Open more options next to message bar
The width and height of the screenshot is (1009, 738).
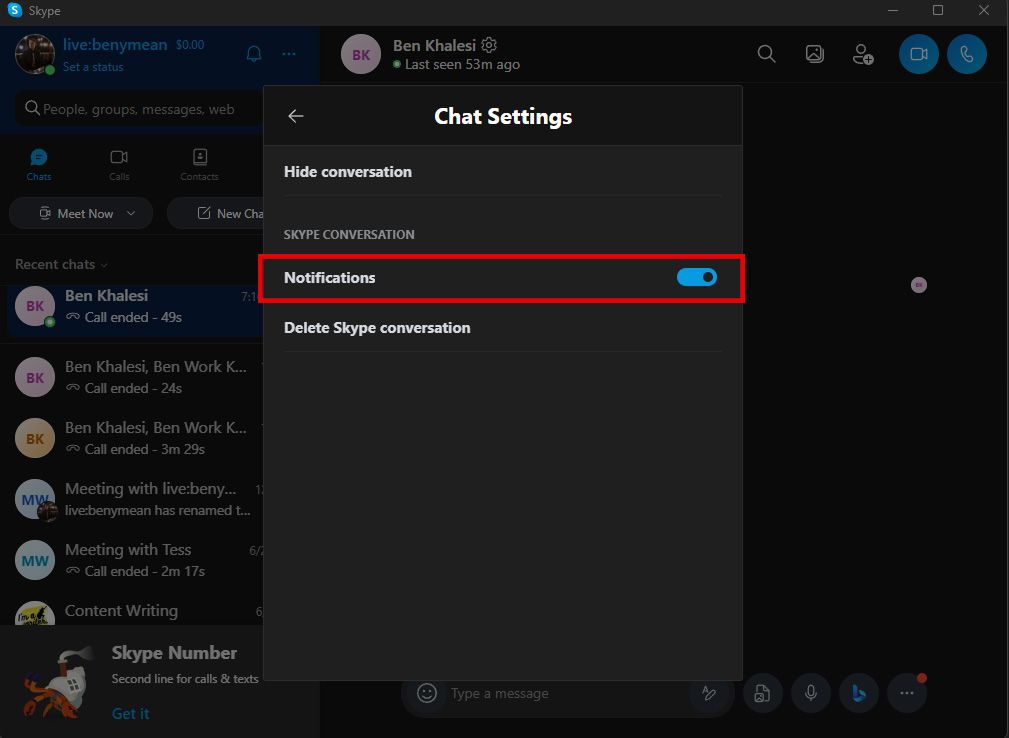(x=906, y=692)
